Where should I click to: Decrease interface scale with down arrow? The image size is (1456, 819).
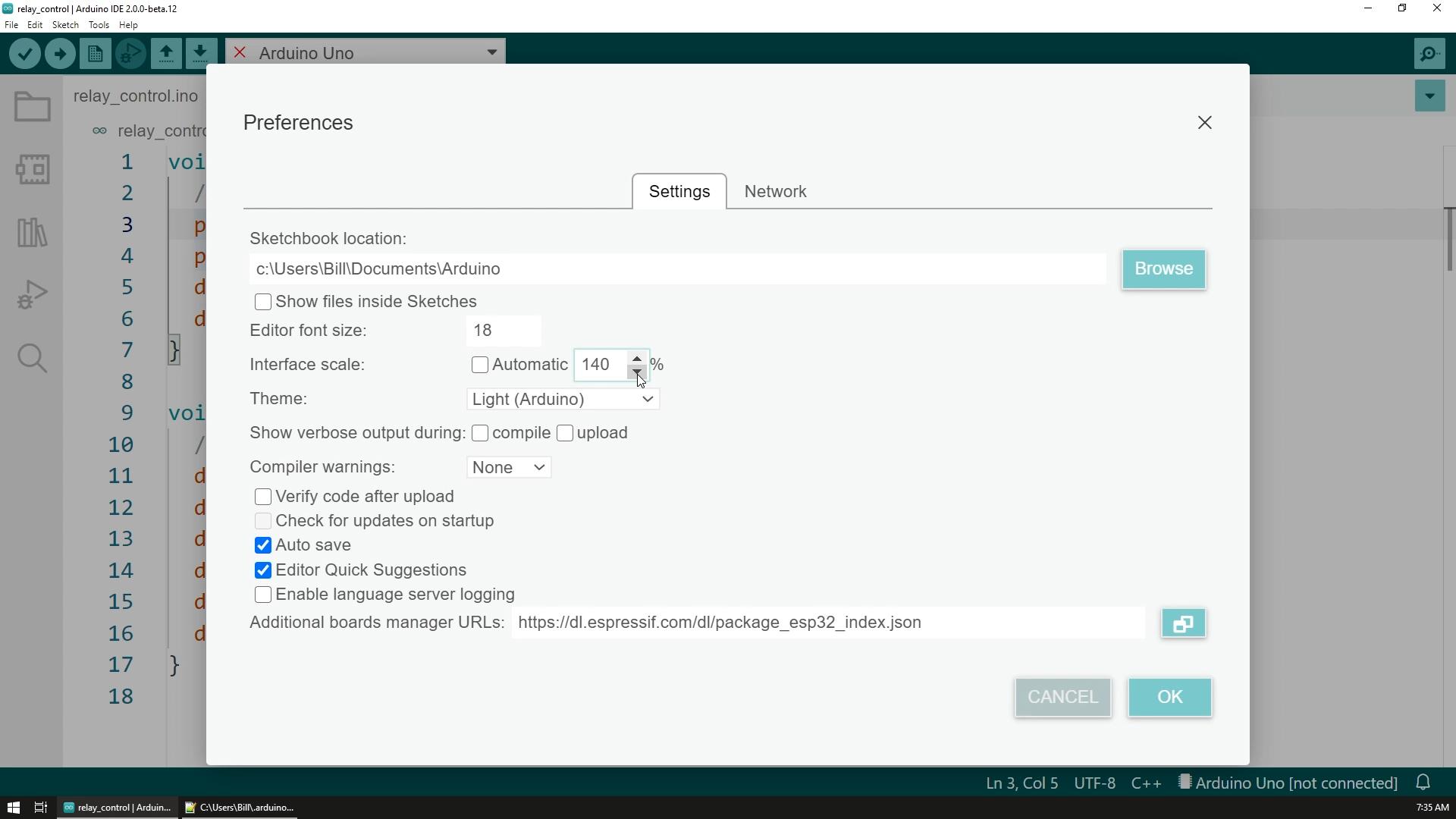pyautogui.click(x=637, y=372)
